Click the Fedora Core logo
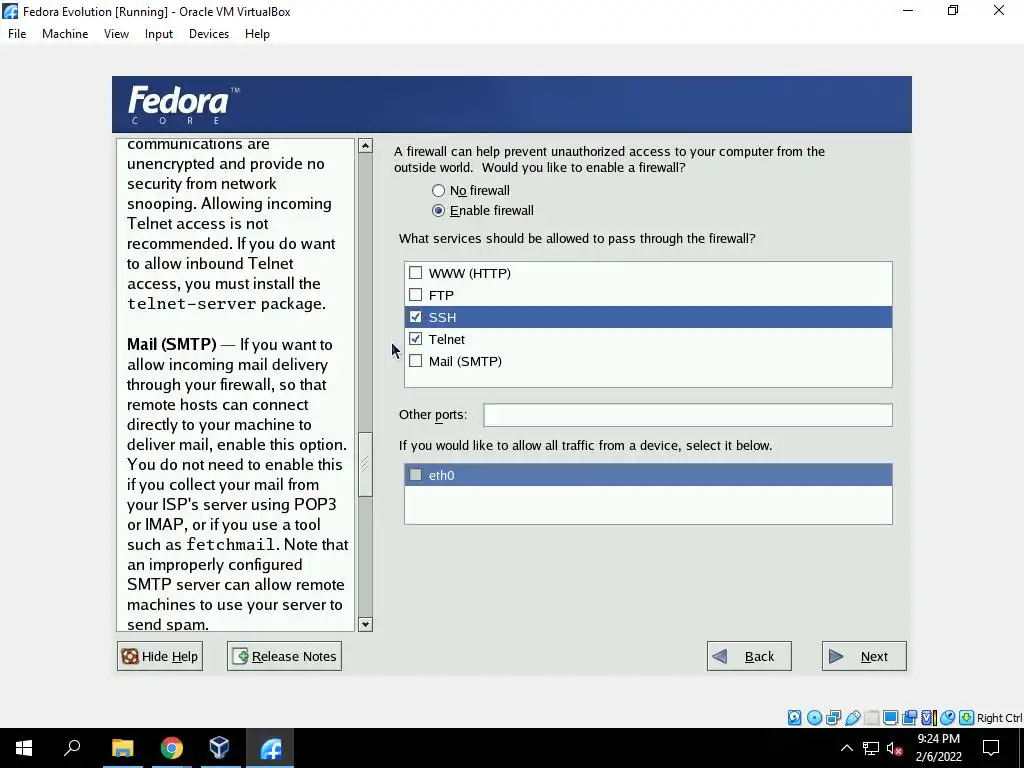 point(184,104)
